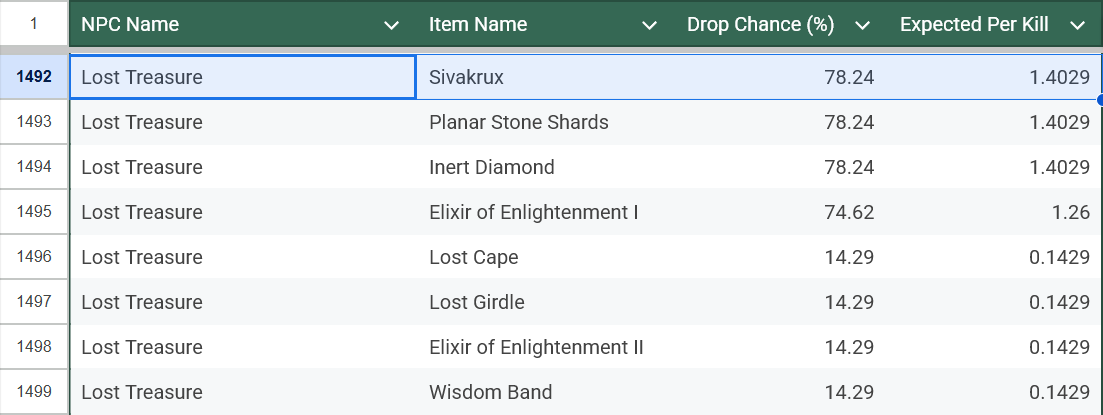Image resolution: width=1103 pixels, height=415 pixels.
Task: Select row header 1495
Action: [34, 212]
